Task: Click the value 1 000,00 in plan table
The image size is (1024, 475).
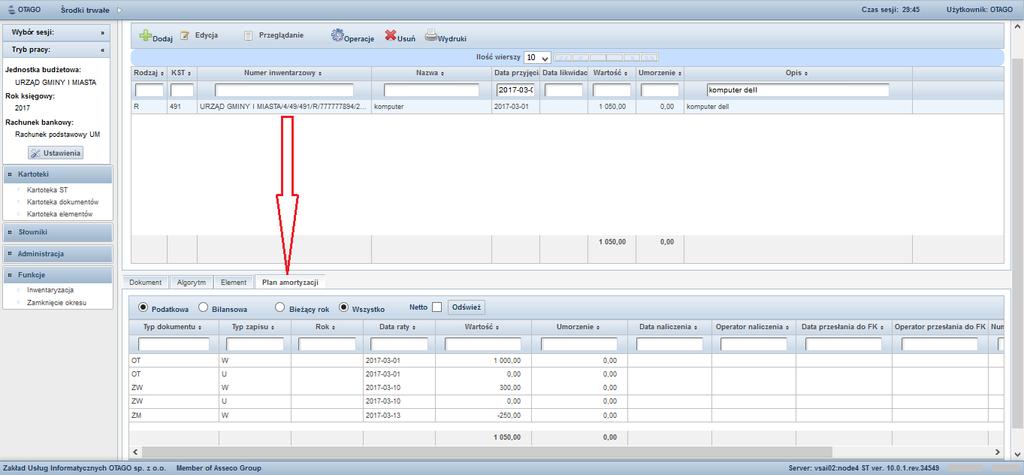Action: [x=507, y=360]
